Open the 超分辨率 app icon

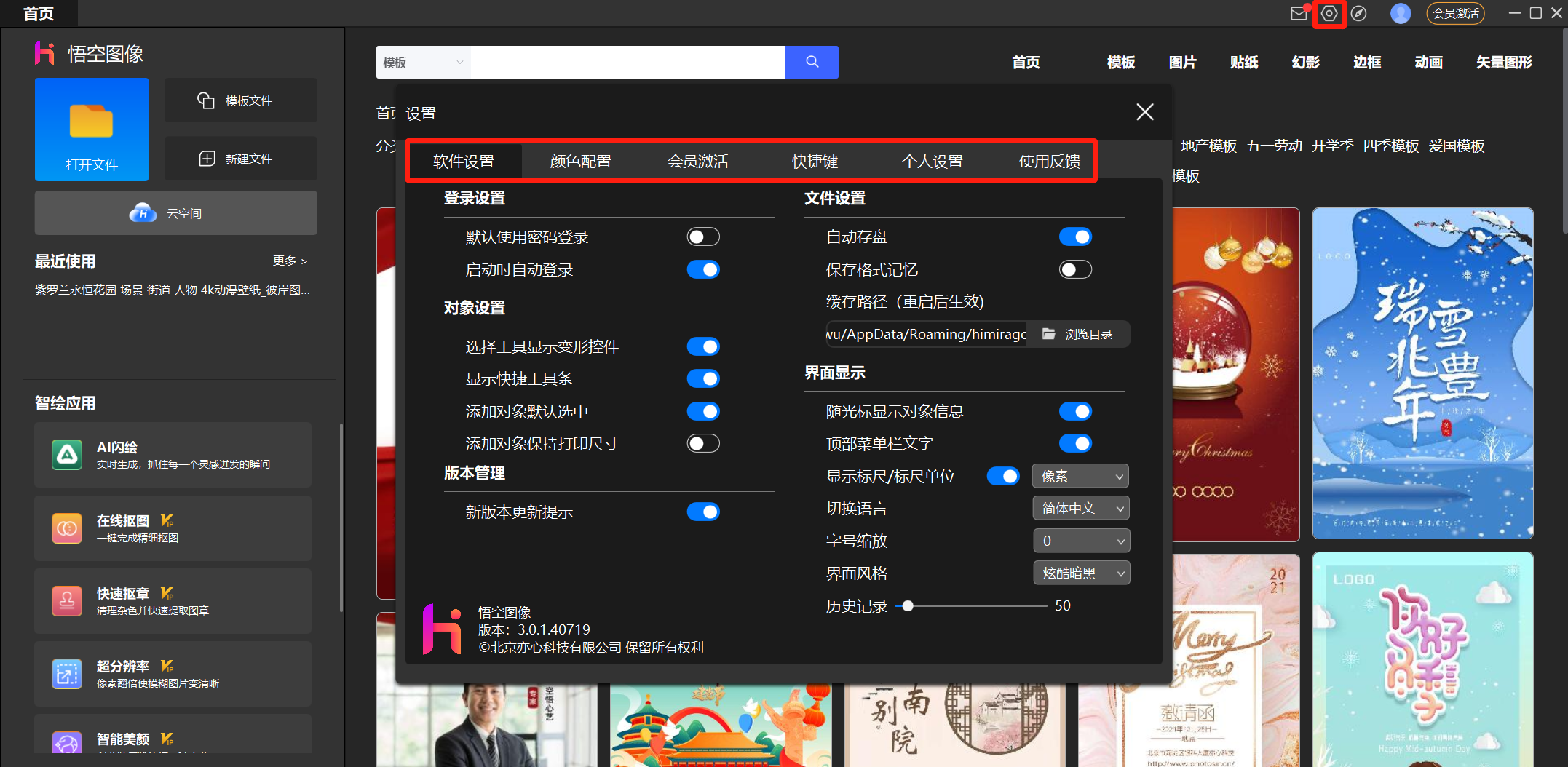pos(67,673)
